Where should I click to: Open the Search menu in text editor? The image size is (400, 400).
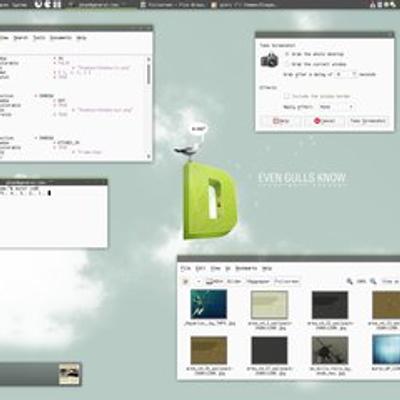[x=21, y=38]
